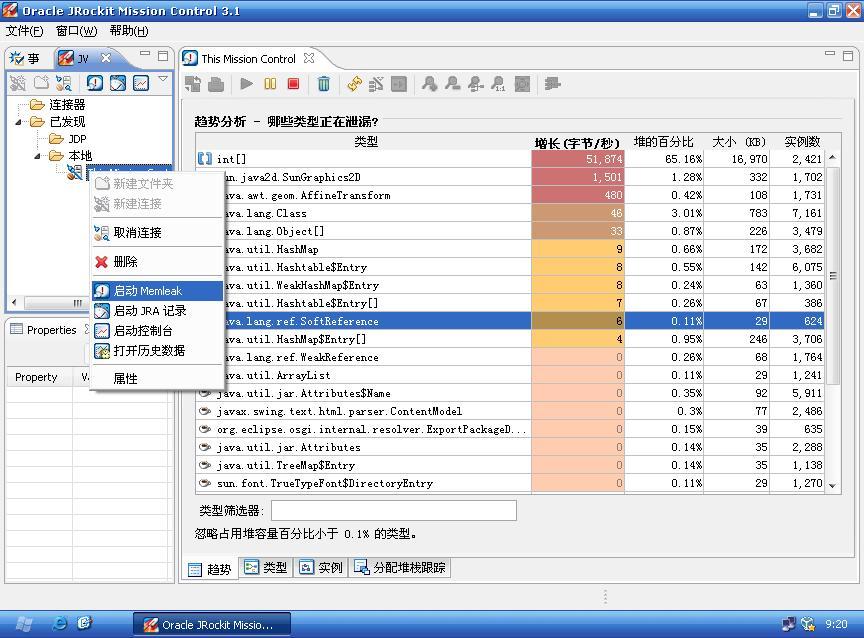The height and width of the screenshot is (638, 864).
Task: Click the Memleak start icon in browser toolbar
Action: click(95, 83)
